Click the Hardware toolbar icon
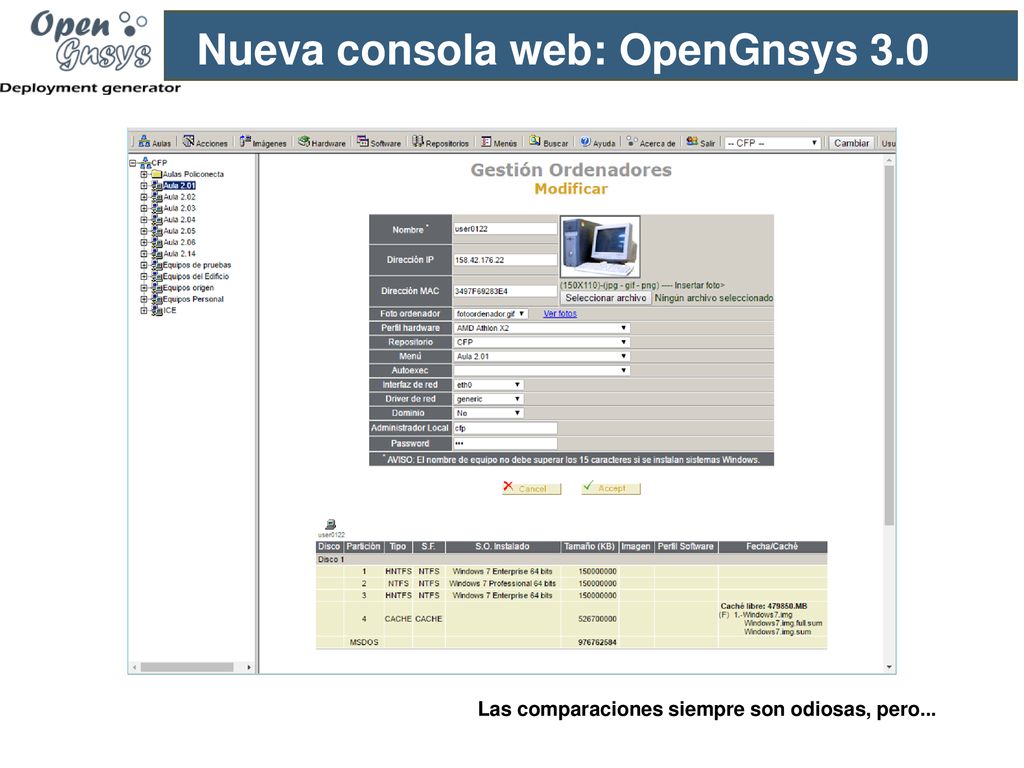The width and height of the screenshot is (1024, 768). (304, 141)
